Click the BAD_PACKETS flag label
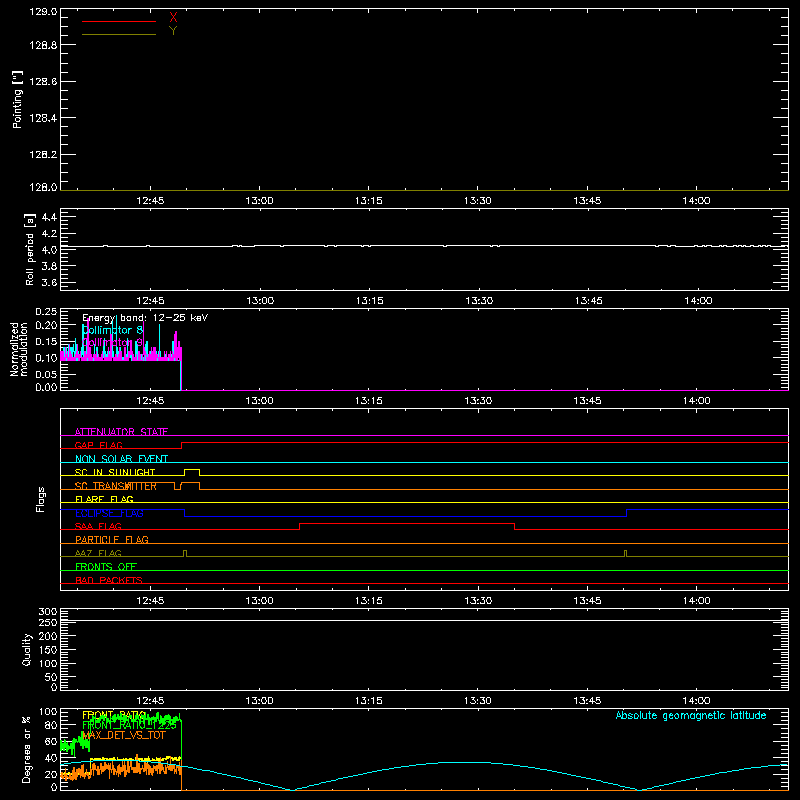Viewport: 800px width, 800px height. (109, 581)
